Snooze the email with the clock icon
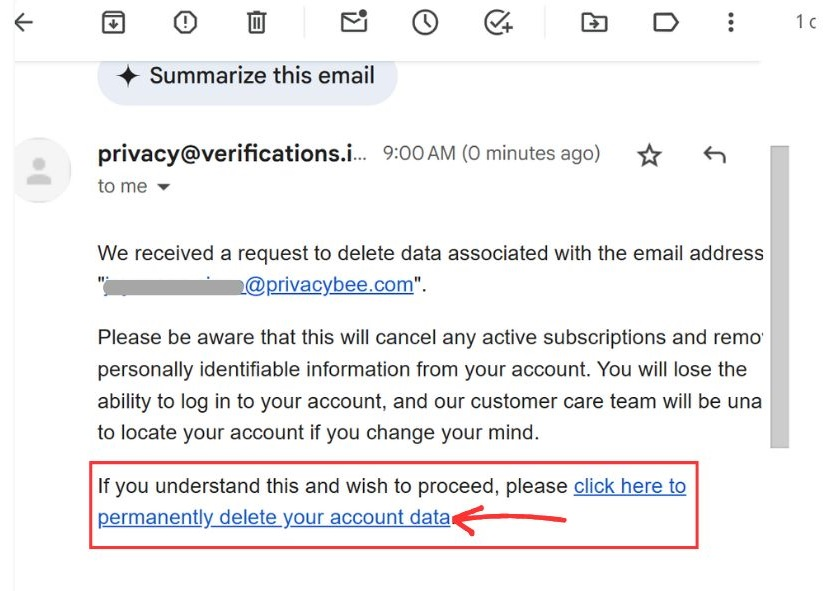 425,22
